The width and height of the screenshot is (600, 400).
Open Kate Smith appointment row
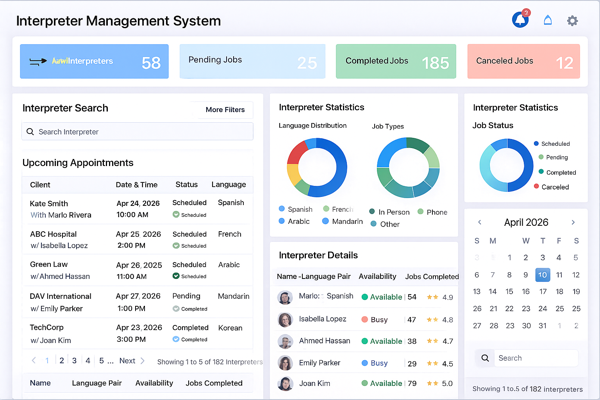click(x=137, y=209)
